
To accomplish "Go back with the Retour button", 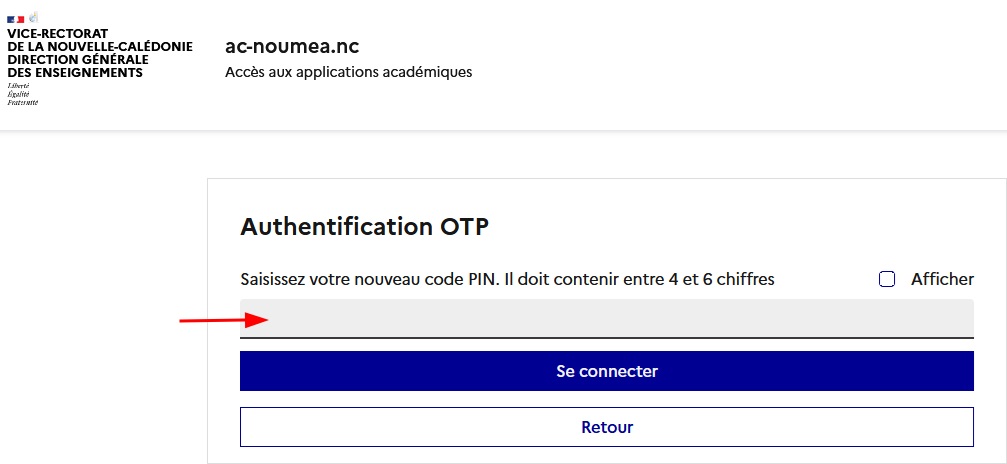I will (606, 427).
